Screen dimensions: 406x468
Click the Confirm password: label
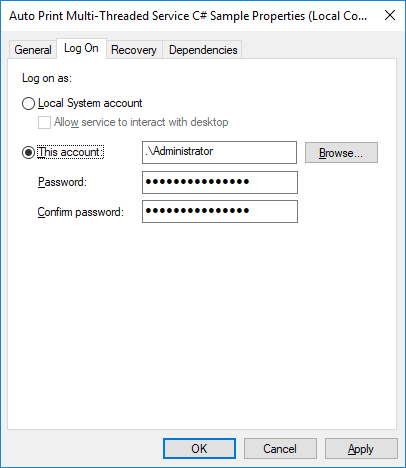(x=81, y=212)
